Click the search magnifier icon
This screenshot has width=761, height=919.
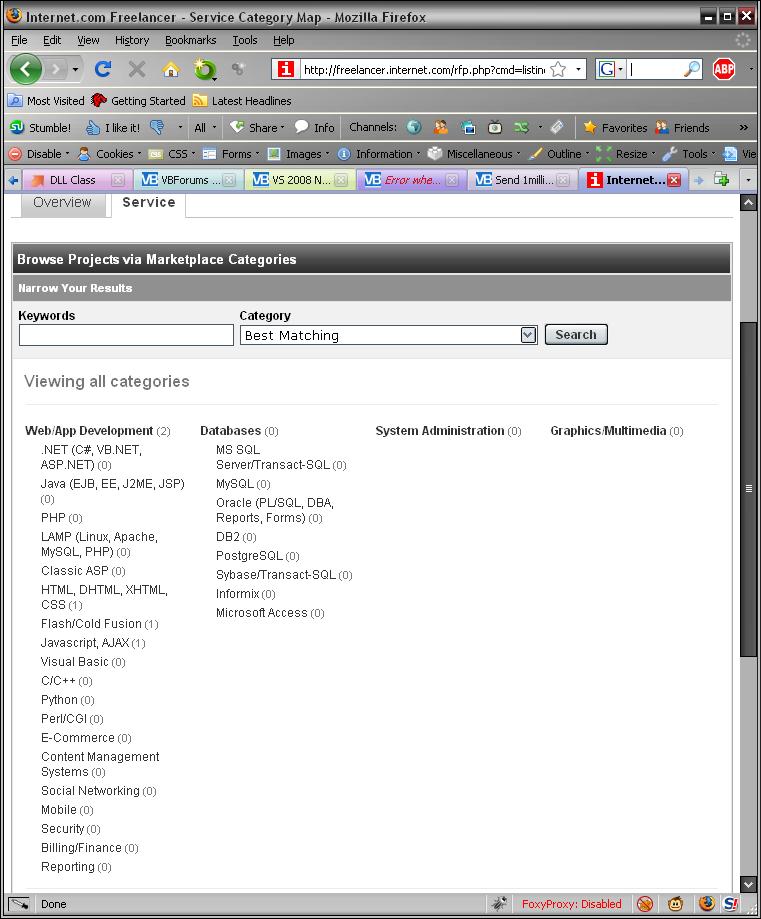(692, 69)
